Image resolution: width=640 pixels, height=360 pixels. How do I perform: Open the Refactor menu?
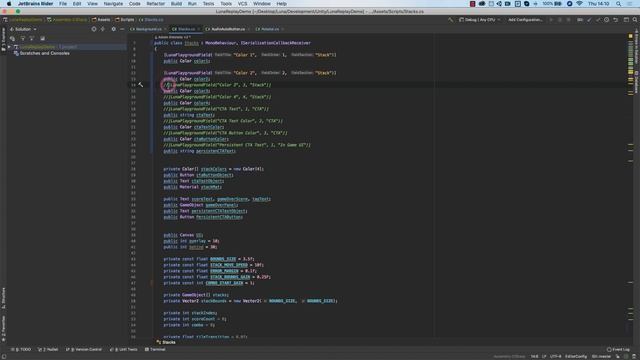[x=156, y=4]
